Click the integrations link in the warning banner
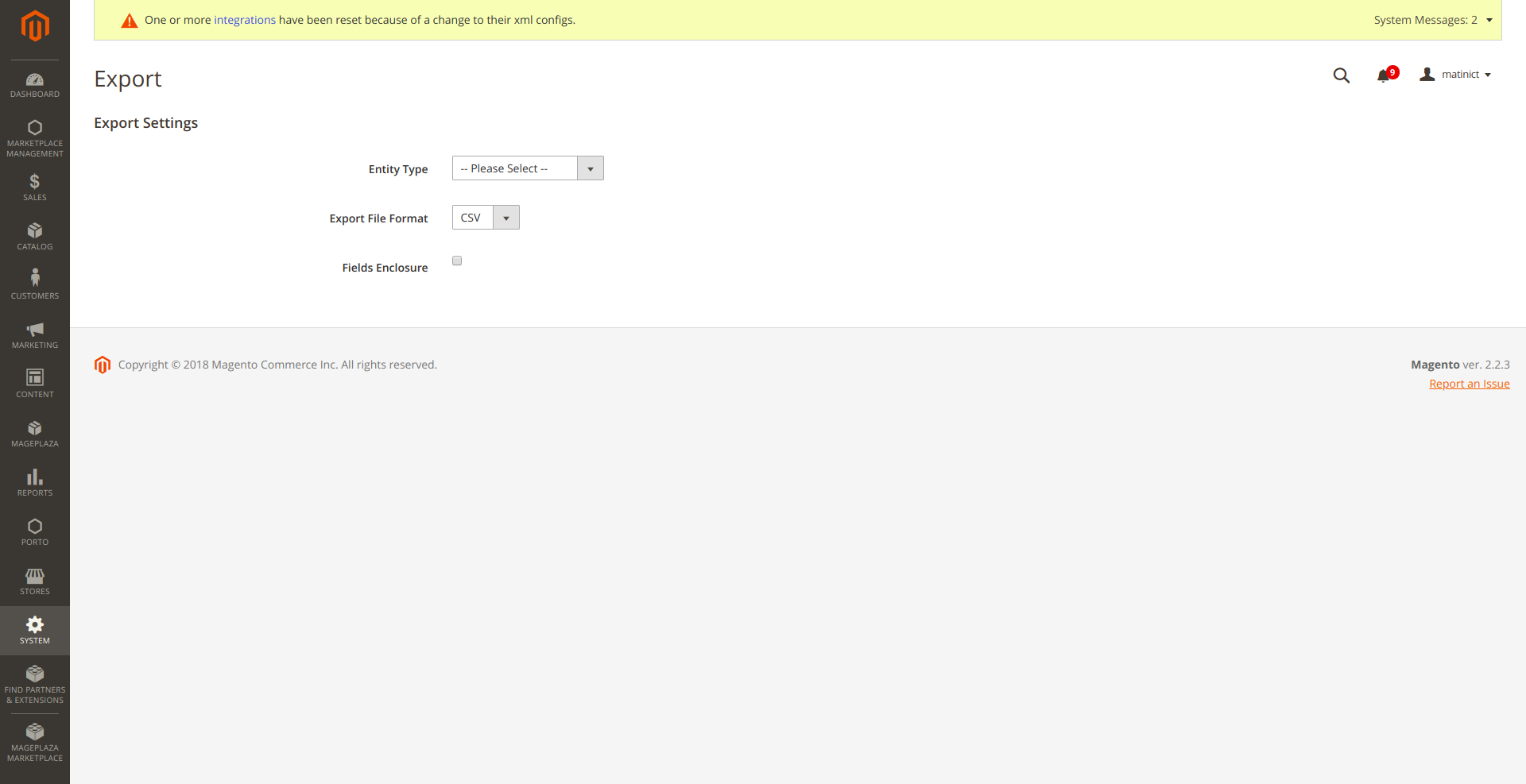The height and width of the screenshot is (784, 1526). click(x=245, y=20)
